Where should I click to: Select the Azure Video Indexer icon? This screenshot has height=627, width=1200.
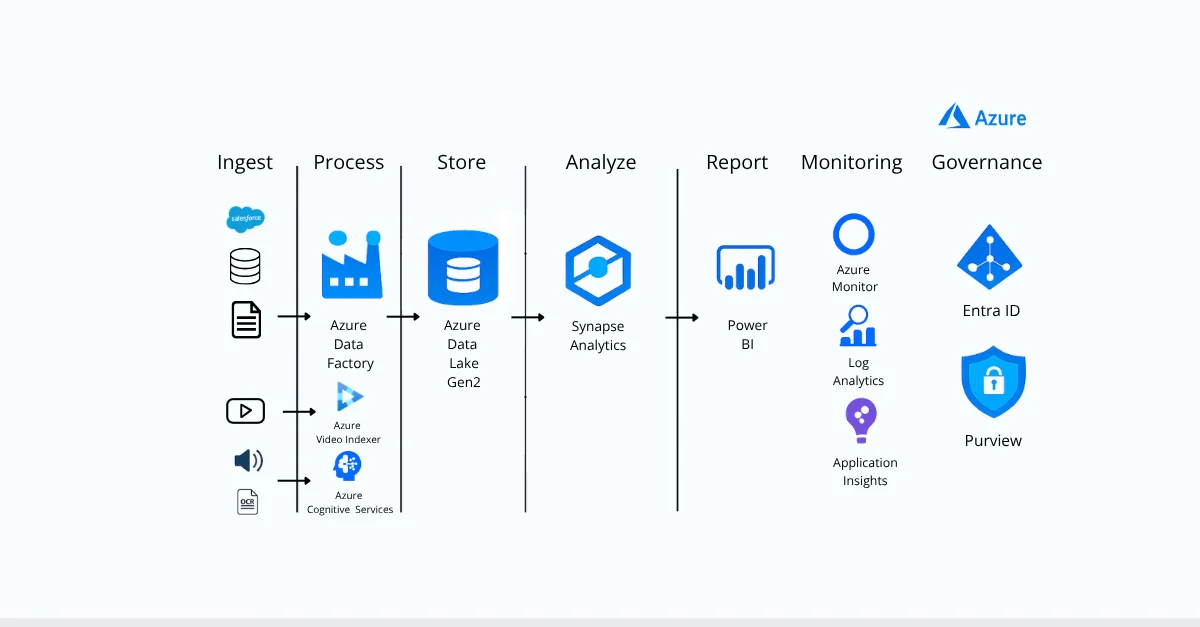[349, 396]
